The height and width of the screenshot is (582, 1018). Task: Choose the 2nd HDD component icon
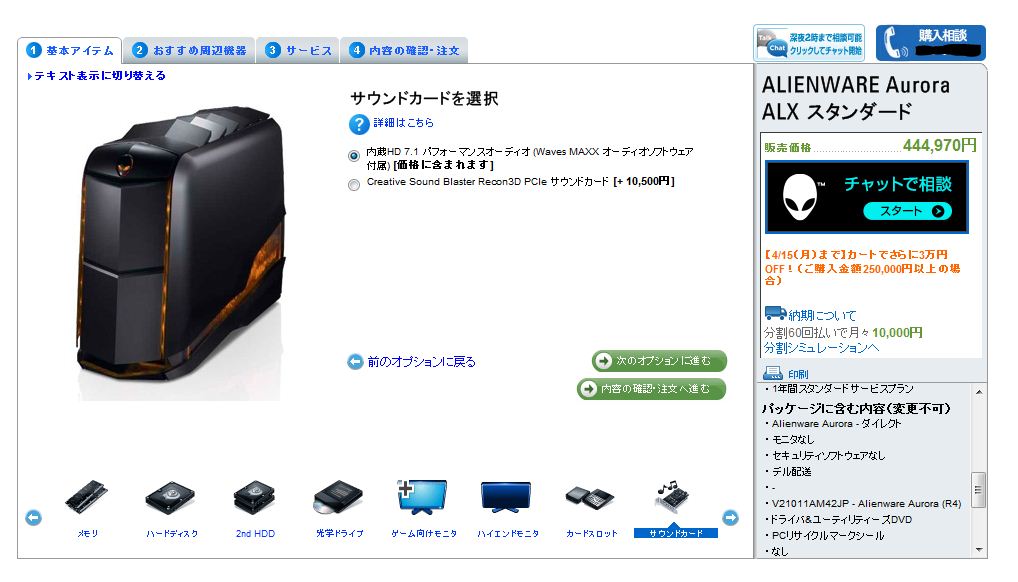[x=254, y=498]
